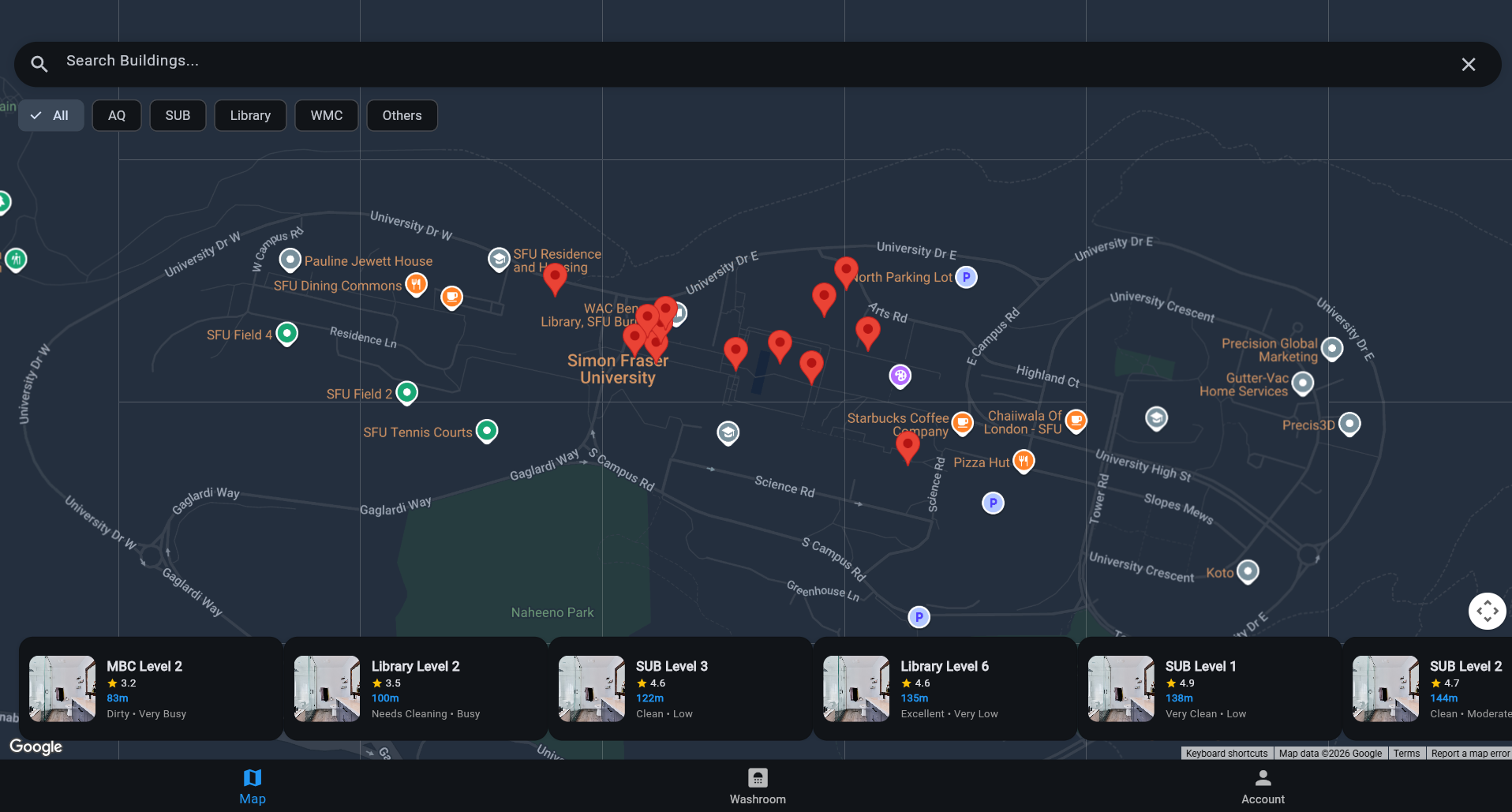The width and height of the screenshot is (1512, 812).
Task: Click the search magnifier icon
Action: pyautogui.click(x=39, y=64)
